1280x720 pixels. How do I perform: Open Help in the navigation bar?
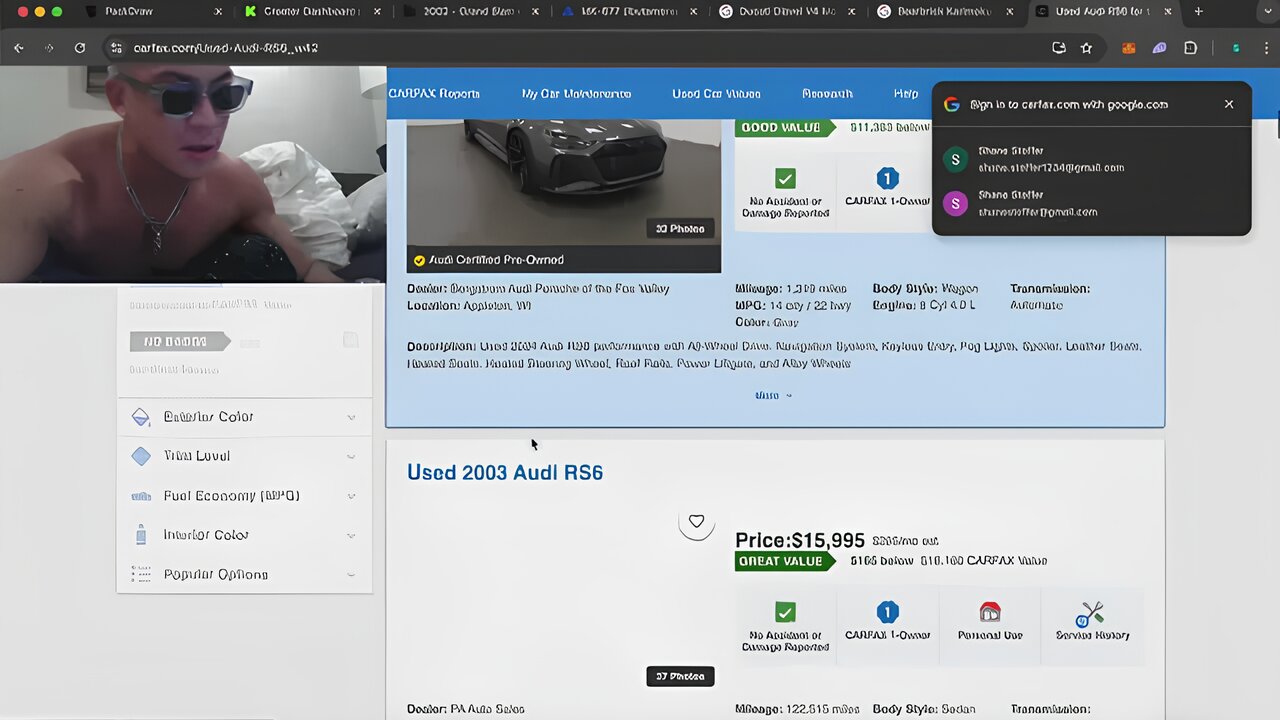coord(906,93)
